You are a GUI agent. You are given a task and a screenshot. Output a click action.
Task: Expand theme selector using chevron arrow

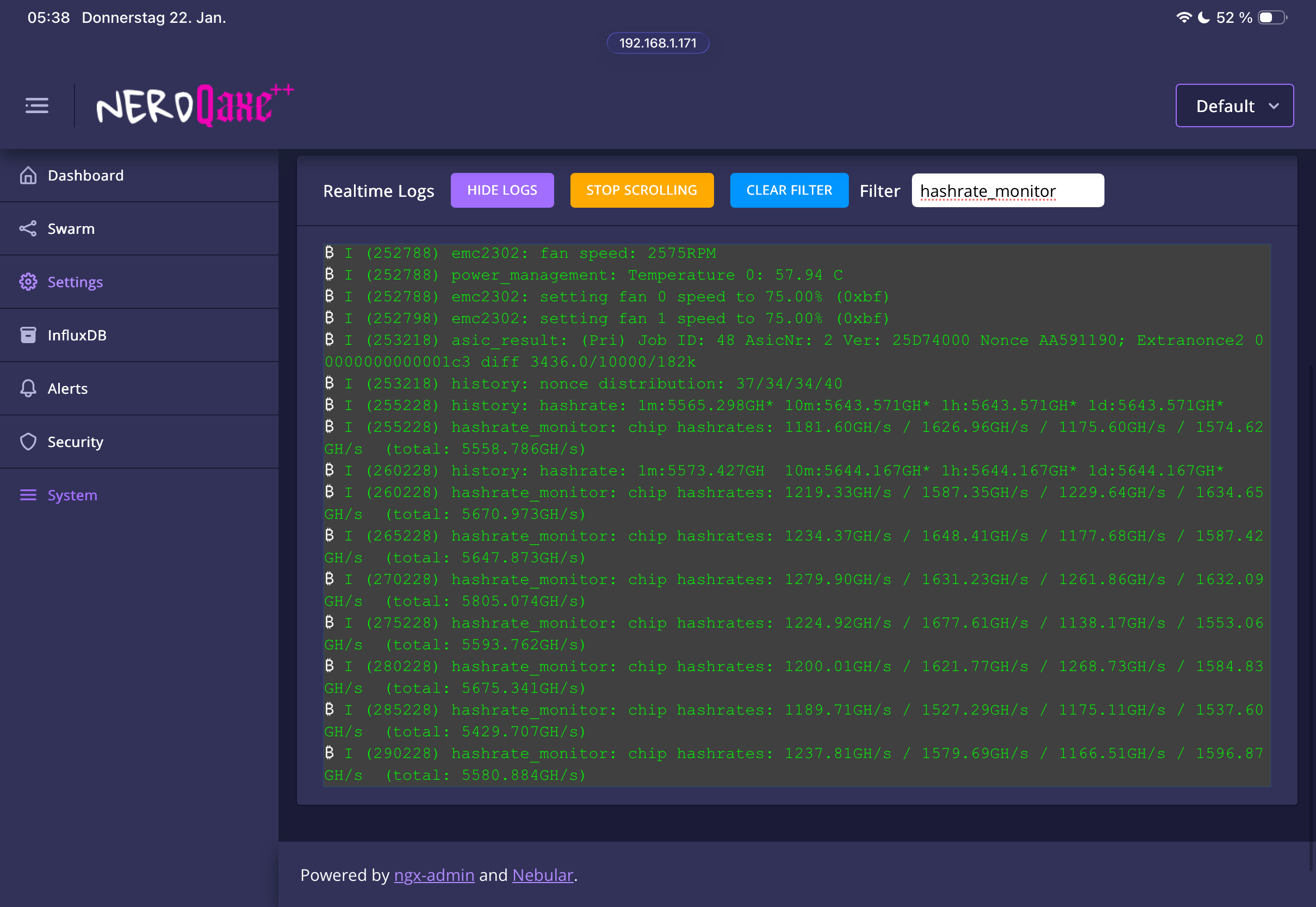pyautogui.click(x=1274, y=105)
